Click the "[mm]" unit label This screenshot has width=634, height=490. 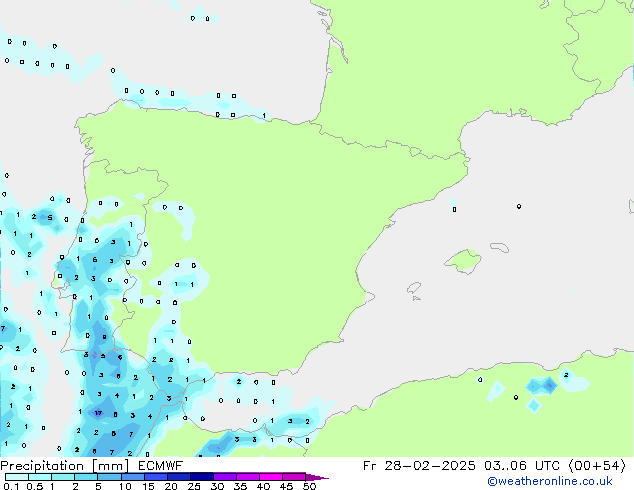coord(111,466)
